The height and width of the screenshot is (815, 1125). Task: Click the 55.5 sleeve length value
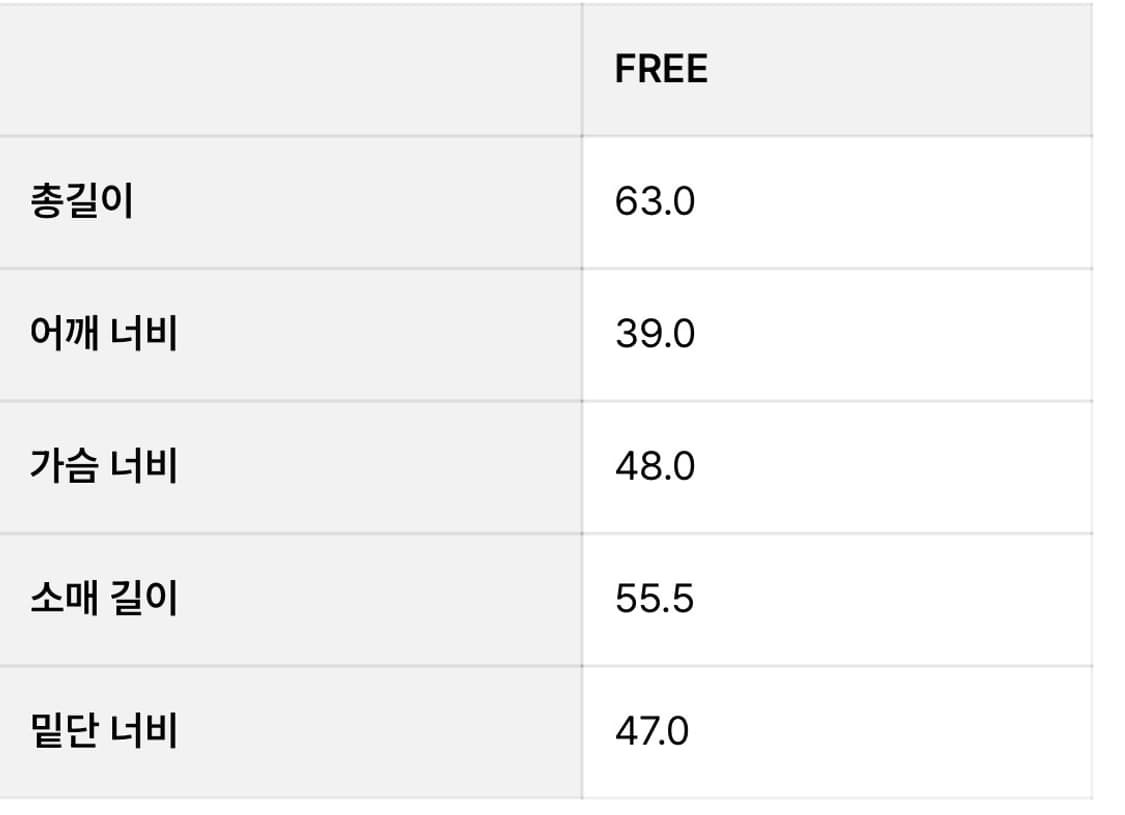coord(654,599)
